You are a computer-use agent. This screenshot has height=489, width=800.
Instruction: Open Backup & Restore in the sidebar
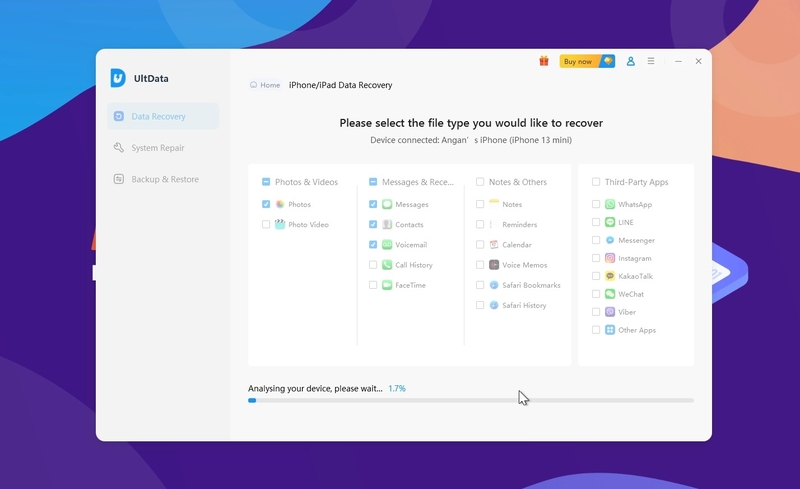click(x=163, y=179)
